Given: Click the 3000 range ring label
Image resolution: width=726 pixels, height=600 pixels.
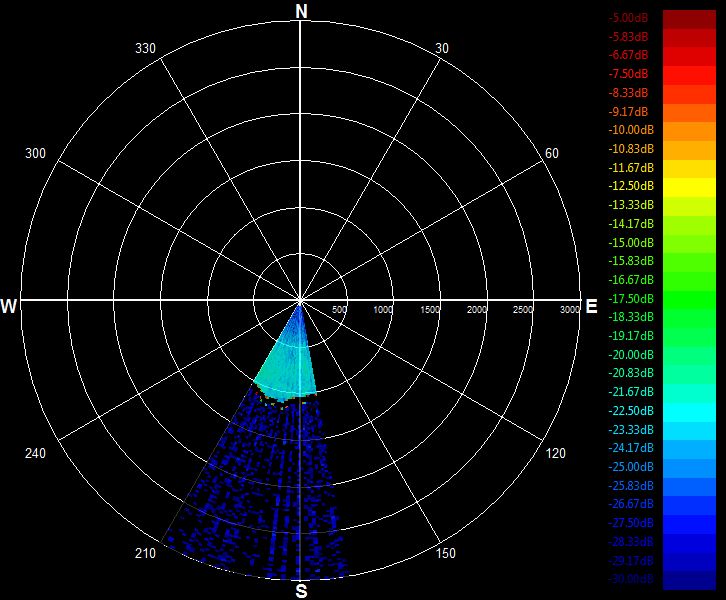Looking at the screenshot, I should (x=570, y=310).
